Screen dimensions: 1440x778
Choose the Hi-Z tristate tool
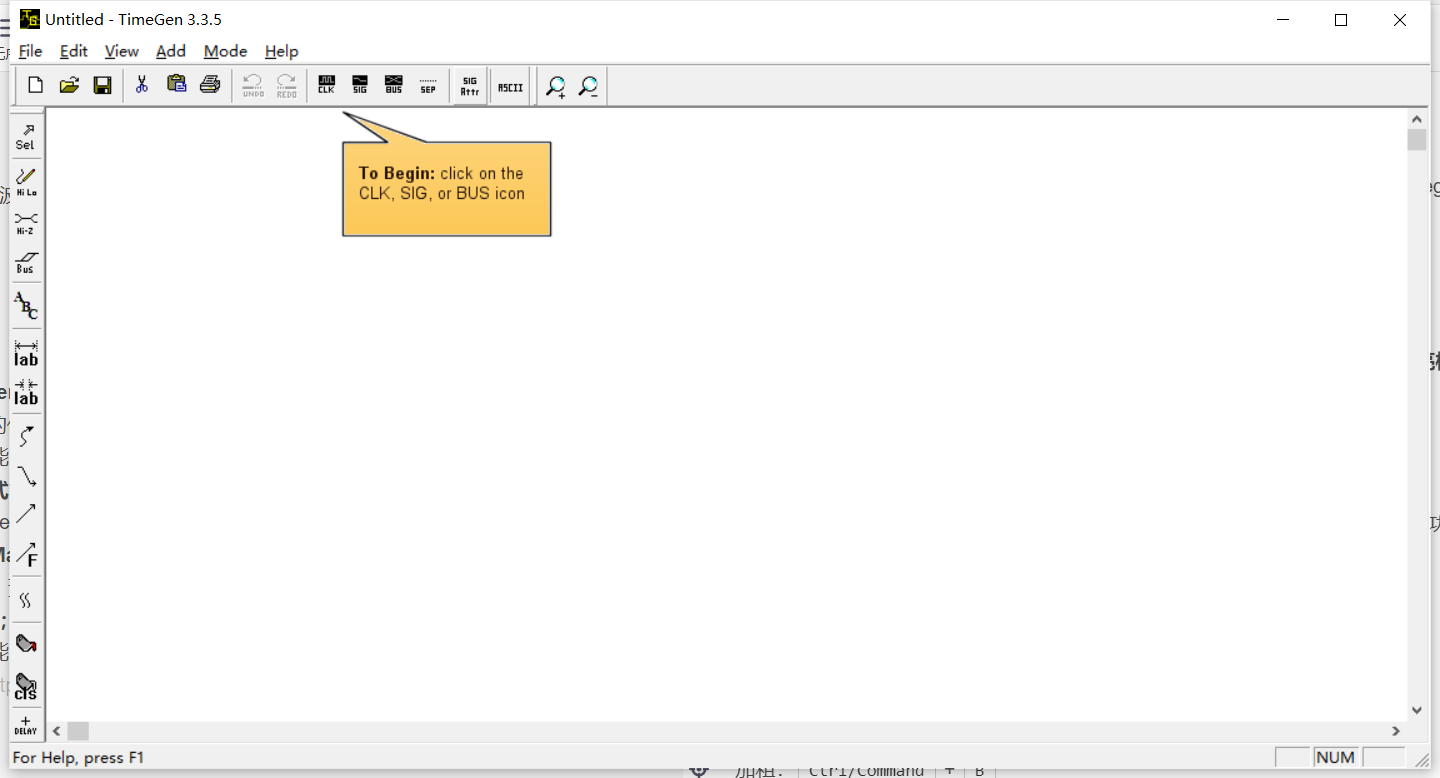pos(25,222)
